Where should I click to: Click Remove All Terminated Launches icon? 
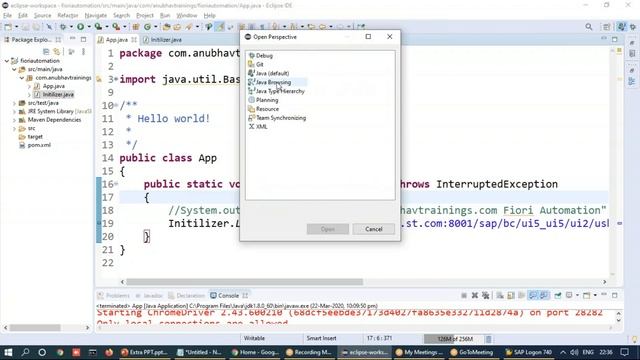485,296
